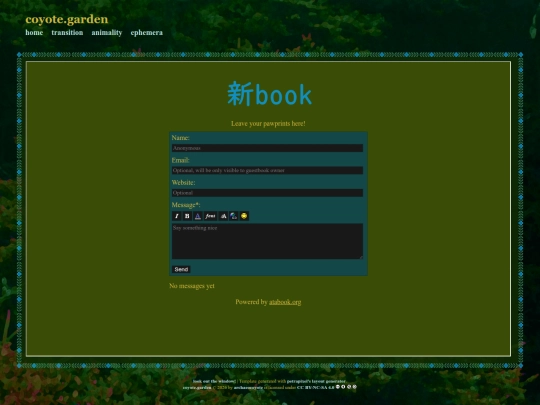Open the animality section
The width and height of the screenshot is (540, 405).
(x=107, y=32)
